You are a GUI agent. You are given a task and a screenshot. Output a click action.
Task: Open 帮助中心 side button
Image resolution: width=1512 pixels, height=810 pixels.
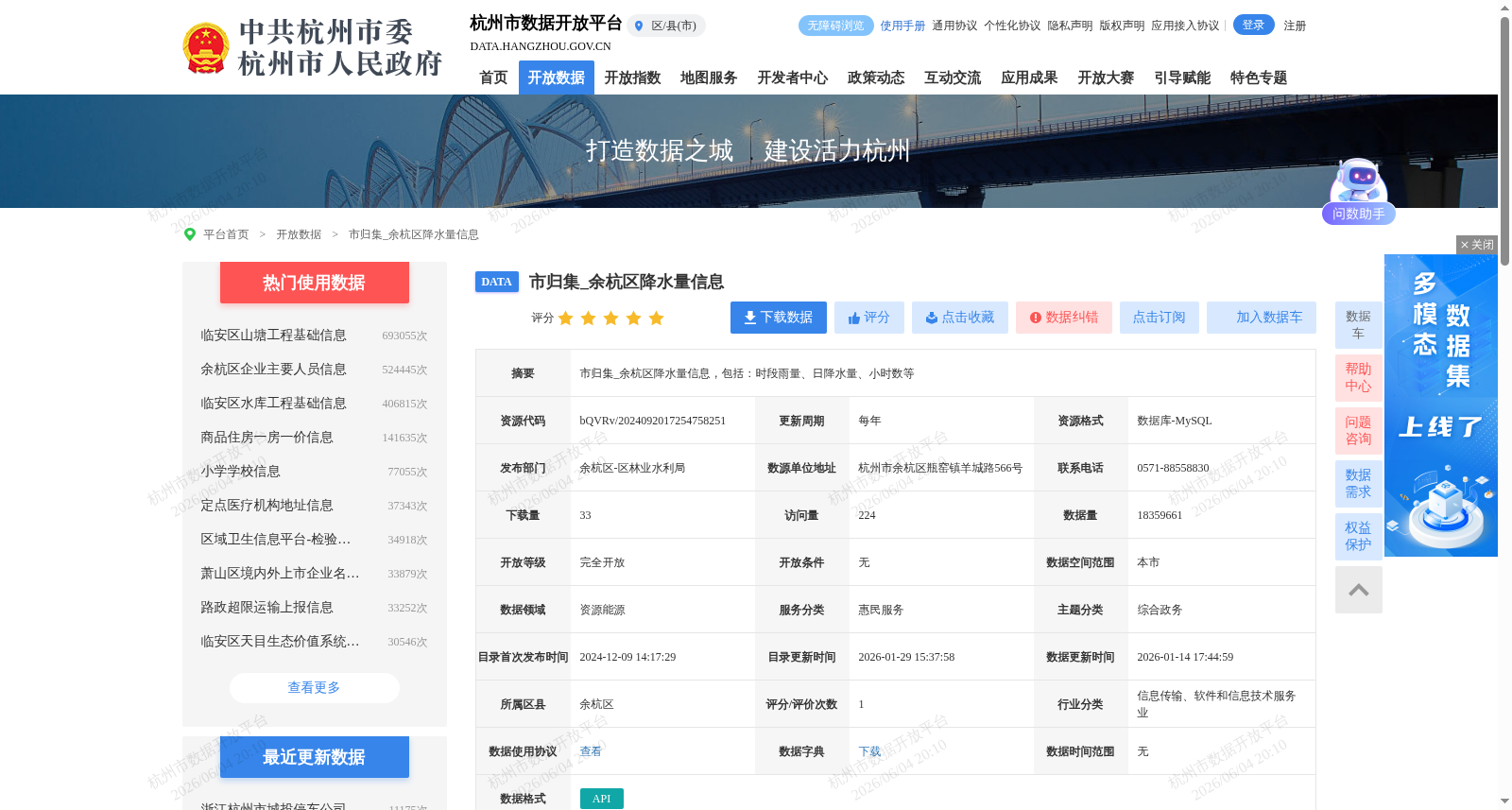[x=1359, y=378]
